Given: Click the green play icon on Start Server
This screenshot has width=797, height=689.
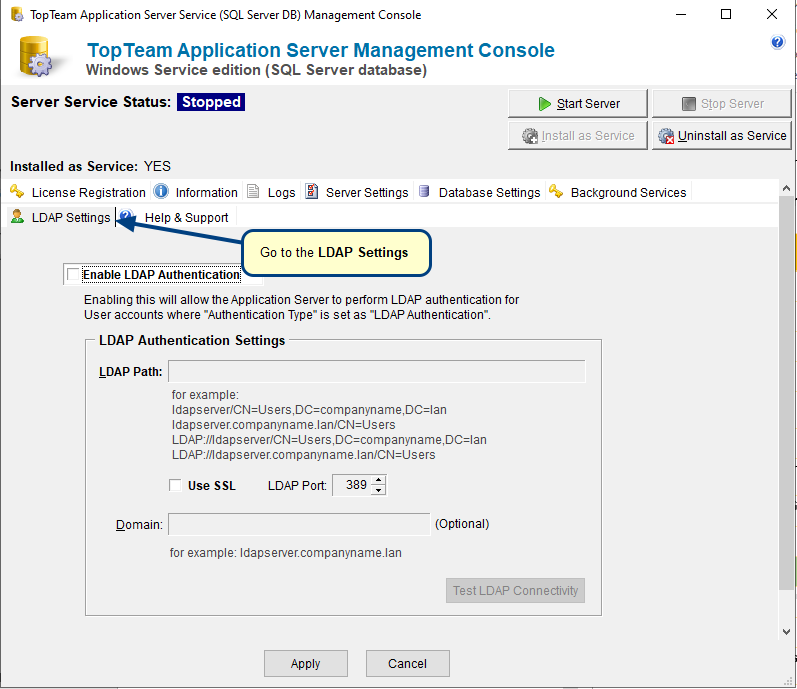Looking at the screenshot, I should (x=544, y=104).
